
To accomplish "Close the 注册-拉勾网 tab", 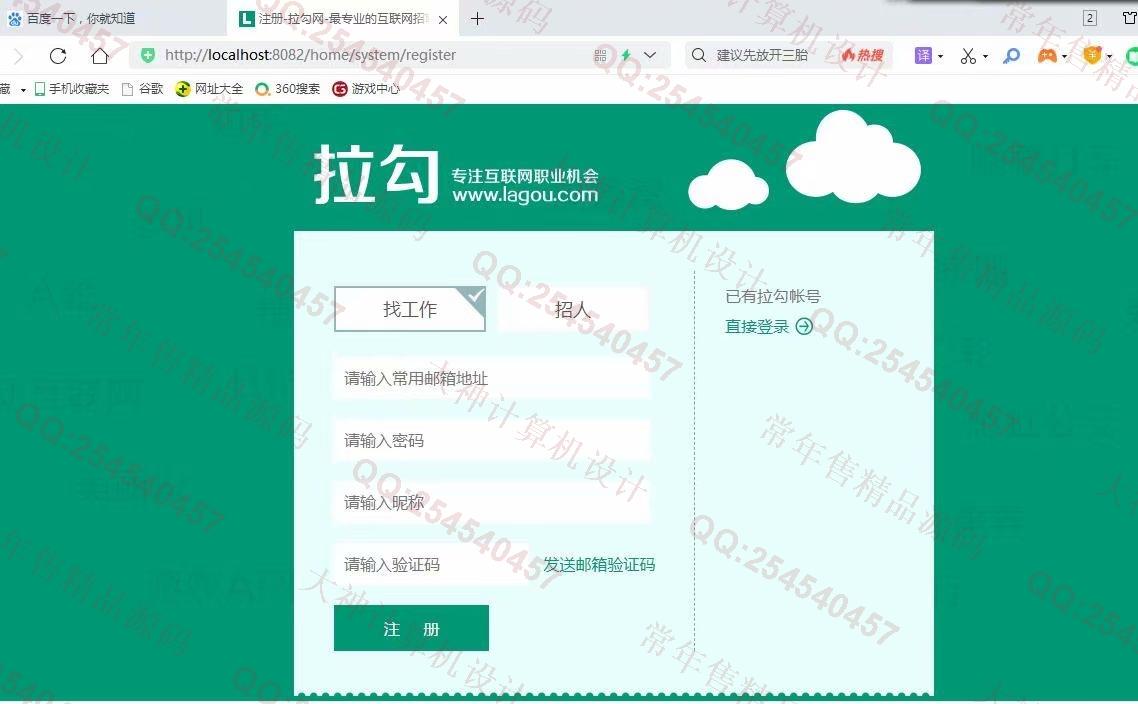I will 443,20.
